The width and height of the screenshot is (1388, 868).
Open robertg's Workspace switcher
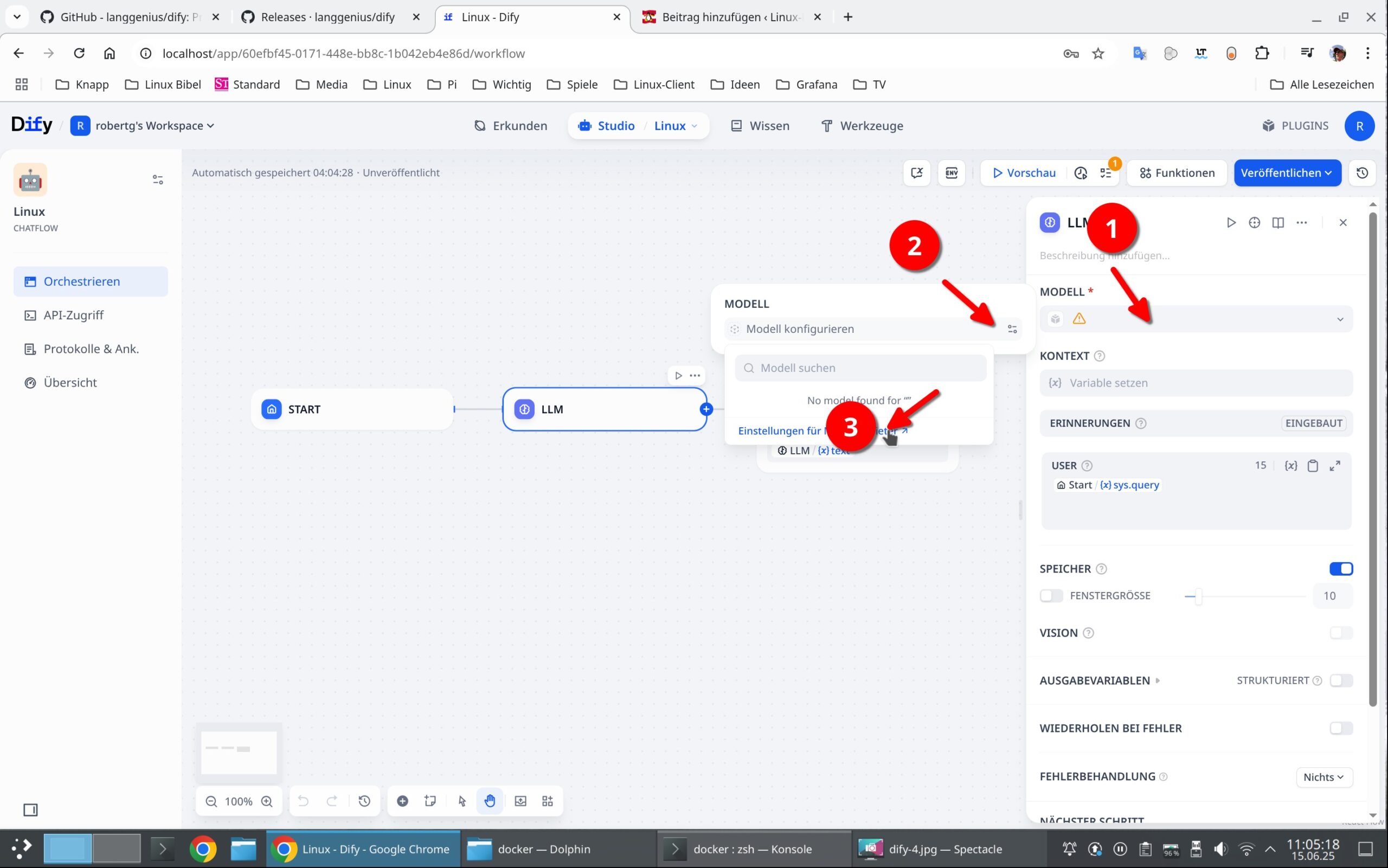point(143,126)
